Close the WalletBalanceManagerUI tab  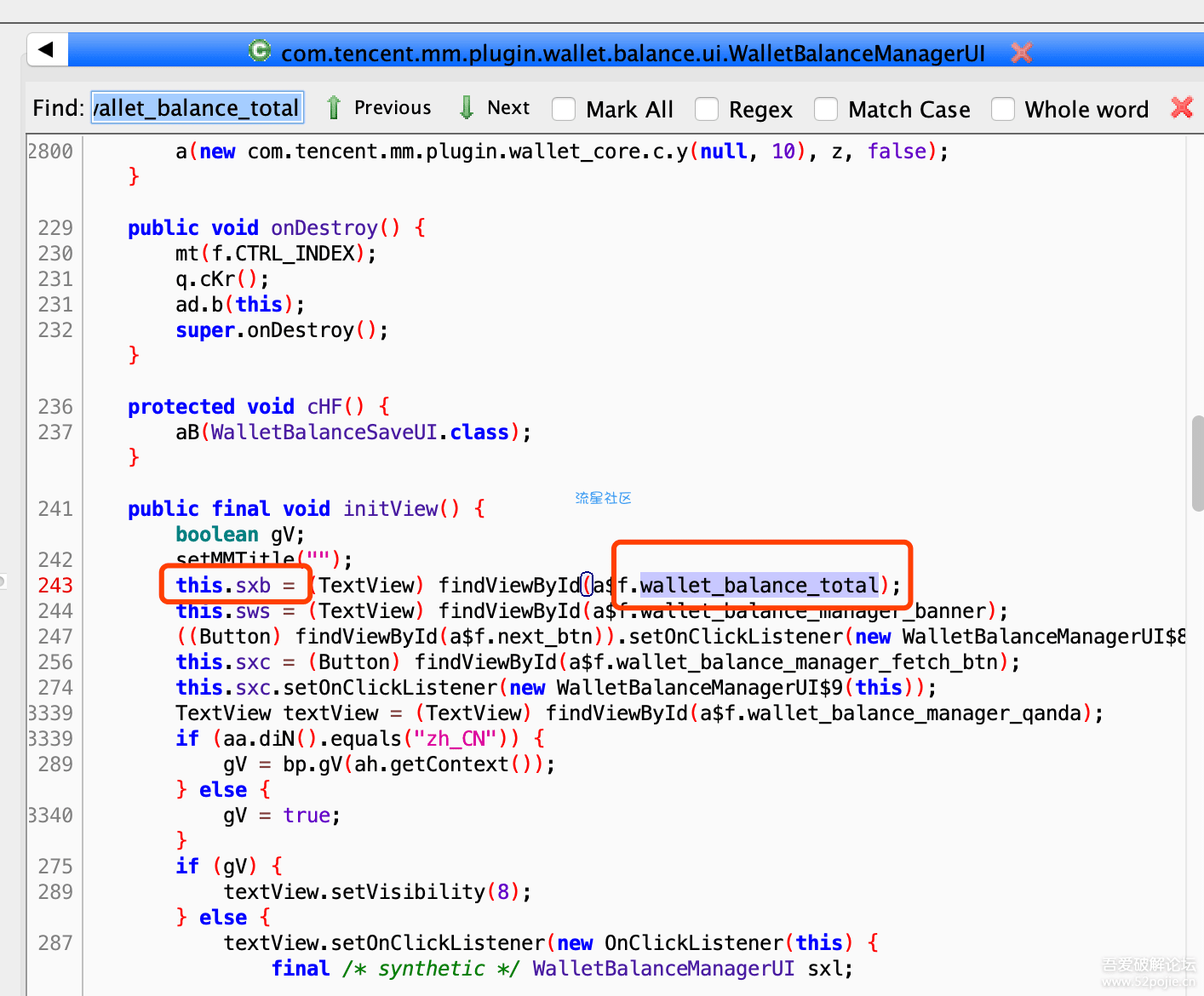[x=1022, y=52]
